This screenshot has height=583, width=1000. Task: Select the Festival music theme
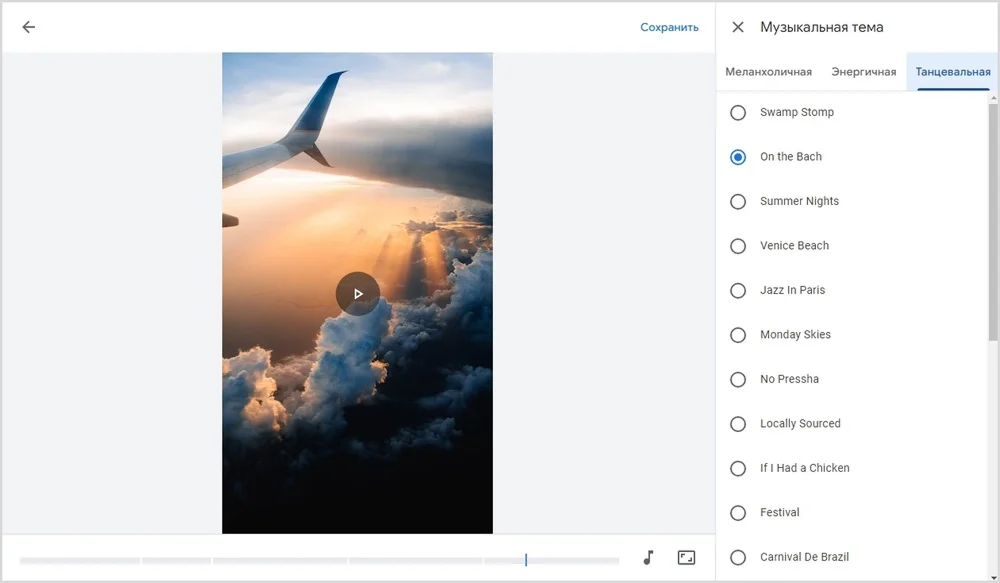(738, 513)
